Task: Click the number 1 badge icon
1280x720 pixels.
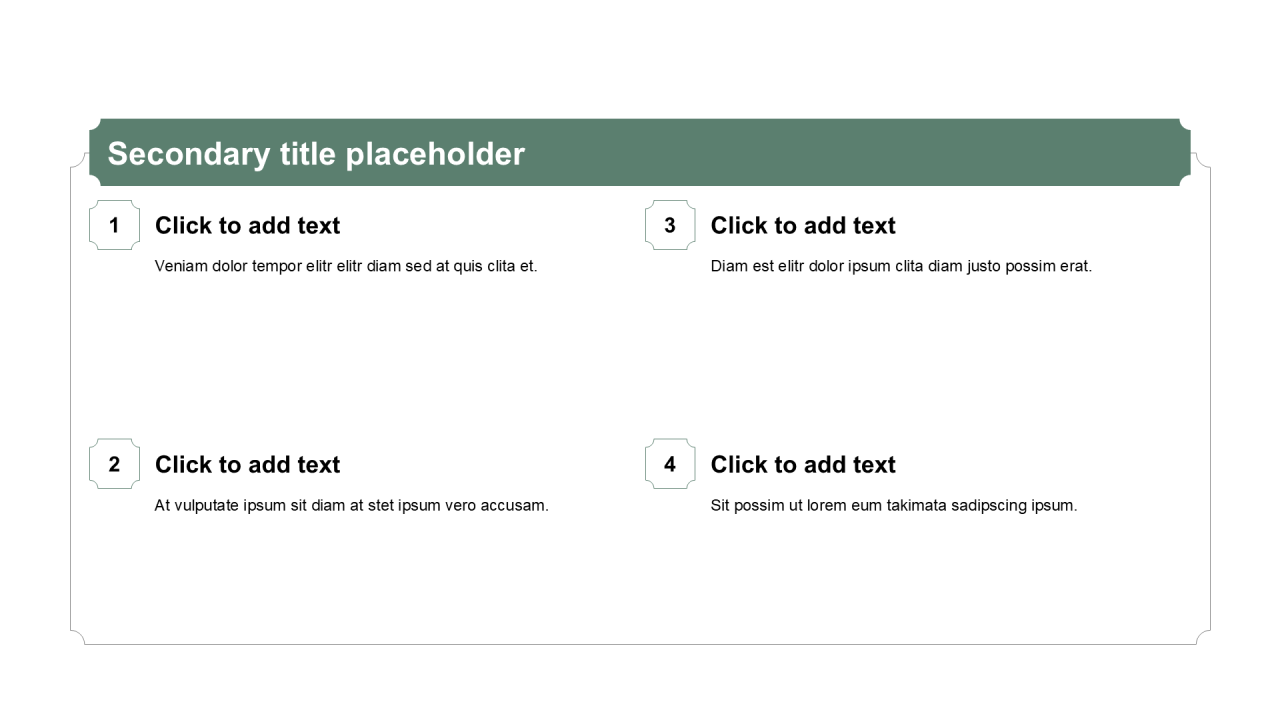Action: coord(114,225)
